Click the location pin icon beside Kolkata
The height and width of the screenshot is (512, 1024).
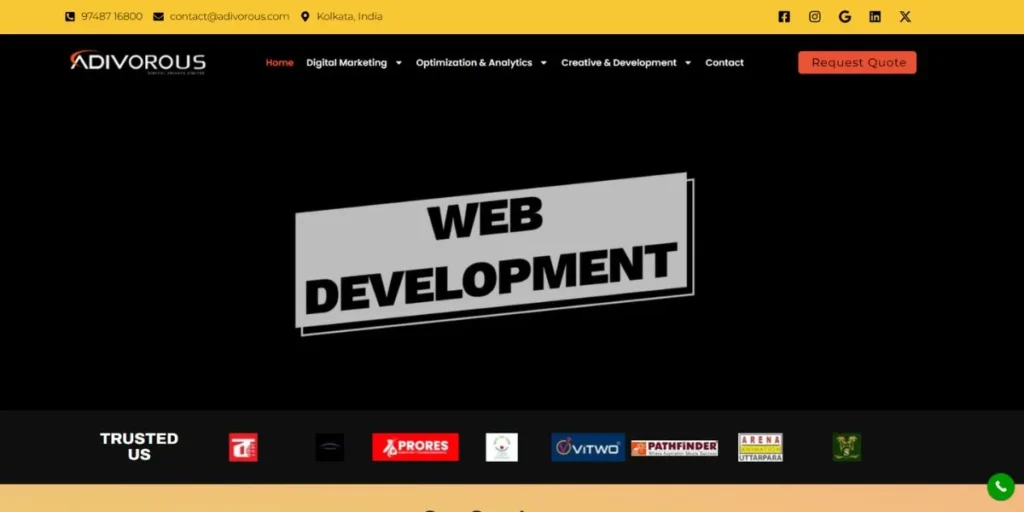point(304,17)
